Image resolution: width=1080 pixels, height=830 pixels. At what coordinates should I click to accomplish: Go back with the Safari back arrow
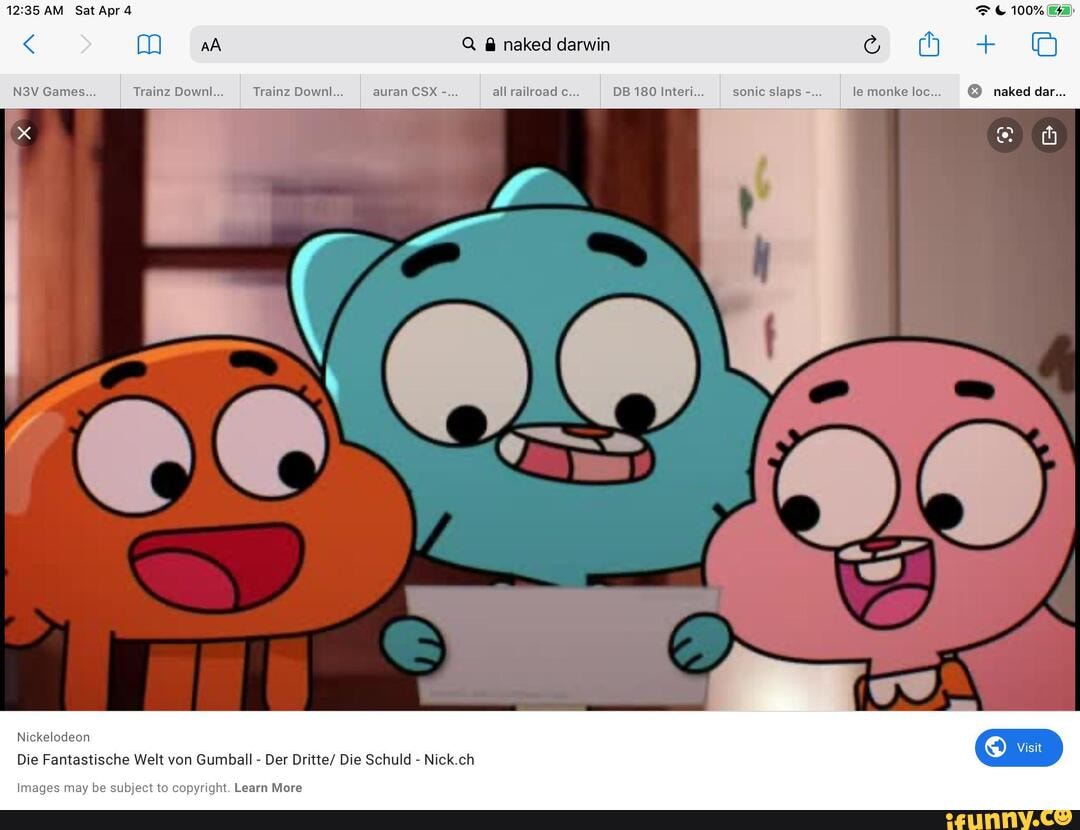click(29, 45)
